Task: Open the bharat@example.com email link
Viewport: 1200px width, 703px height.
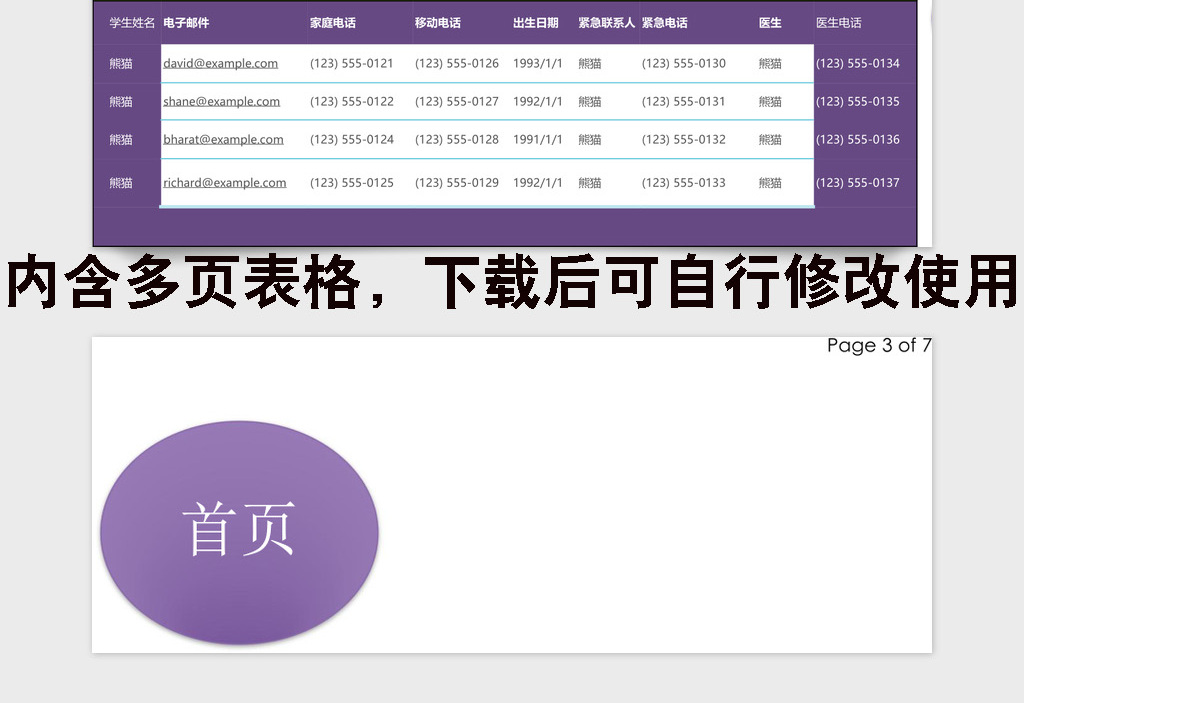Action: [223, 139]
